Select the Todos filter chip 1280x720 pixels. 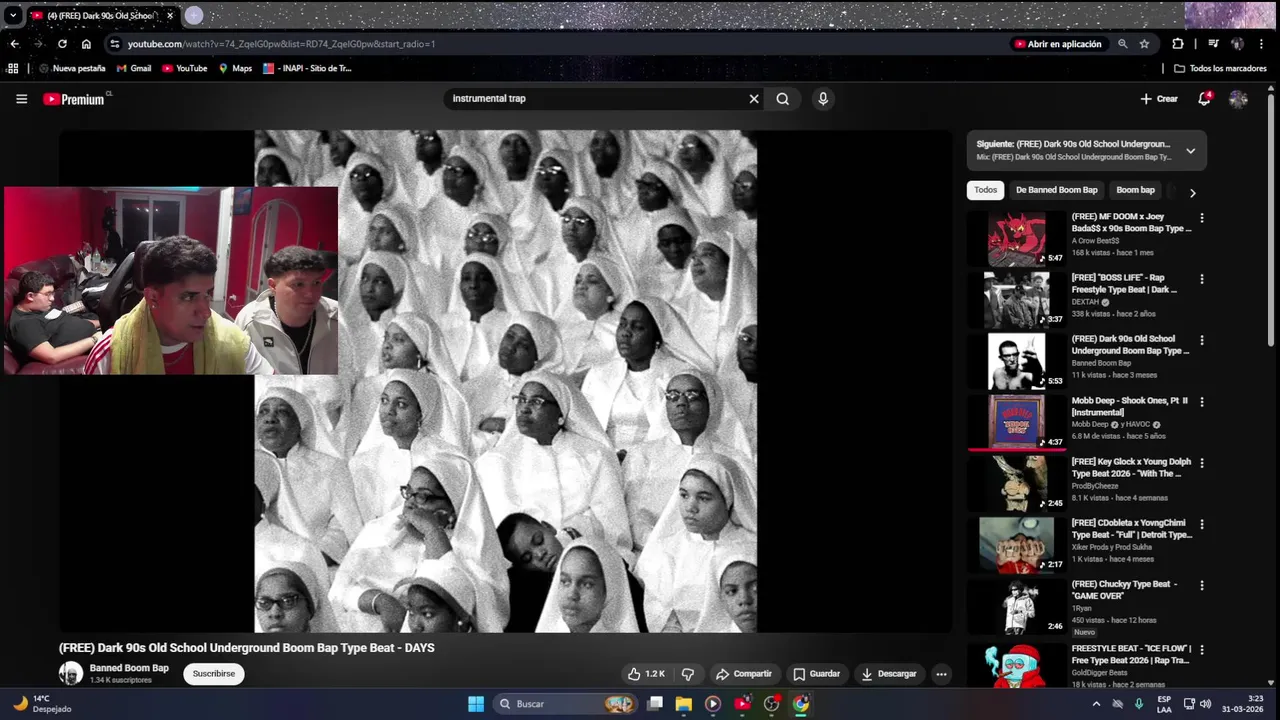point(986,190)
